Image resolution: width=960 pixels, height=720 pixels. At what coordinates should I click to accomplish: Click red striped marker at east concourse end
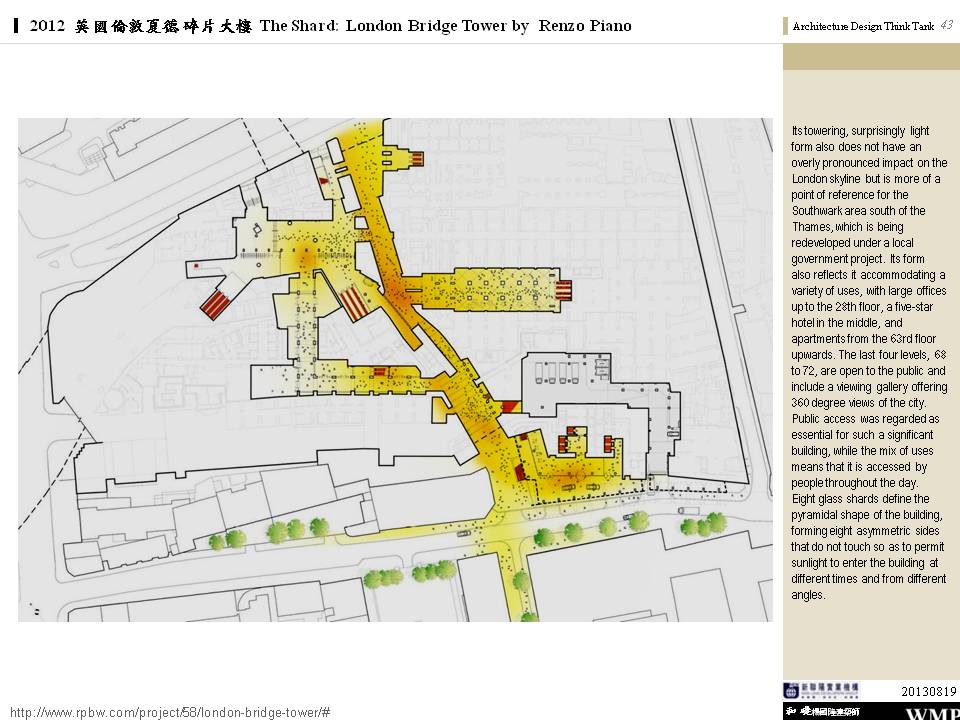564,290
